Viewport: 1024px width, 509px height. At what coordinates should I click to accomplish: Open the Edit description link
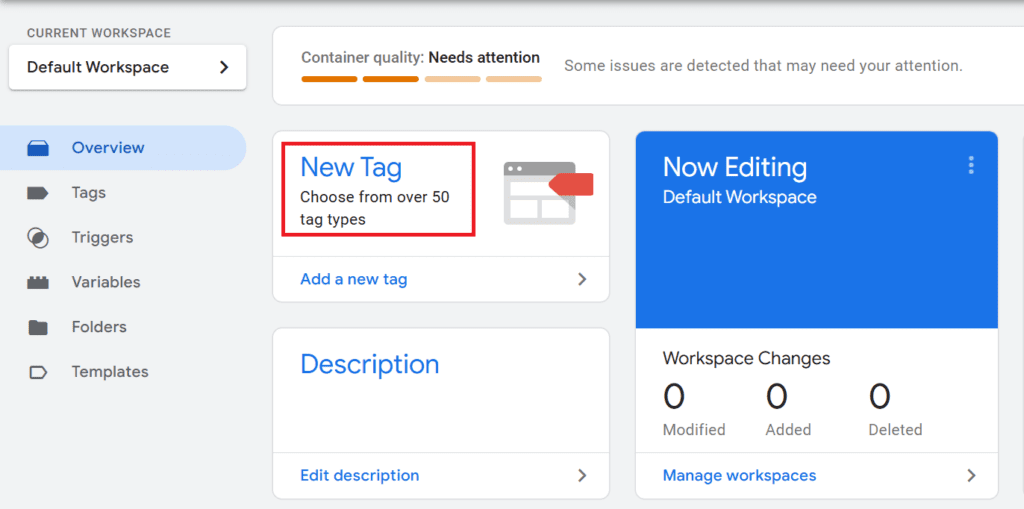click(360, 476)
